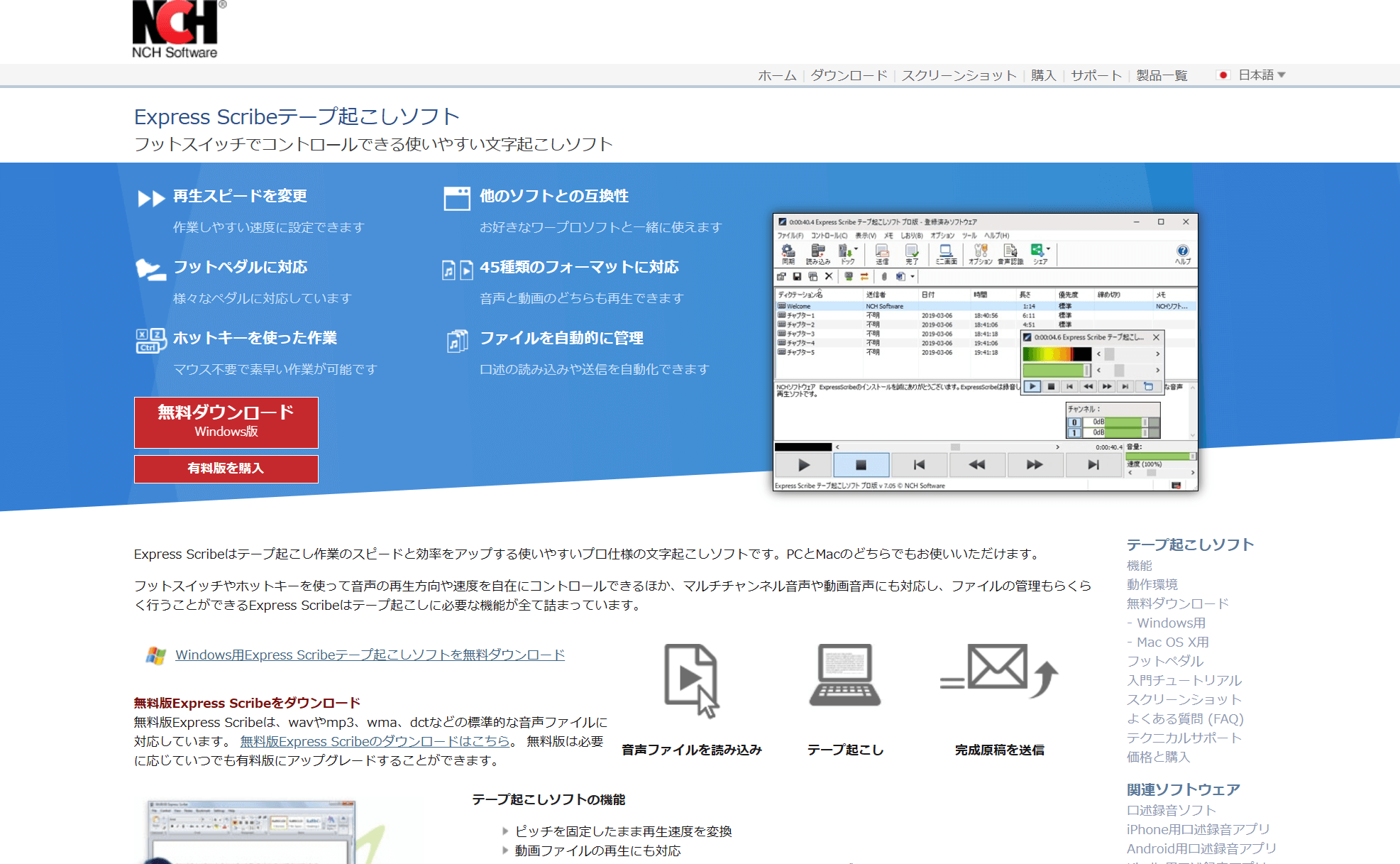Image resolution: width=1400 pixels, height=864 pixels.
Task: Open テクニカルサポート in the sidebar
Action: pos(1184,738)
